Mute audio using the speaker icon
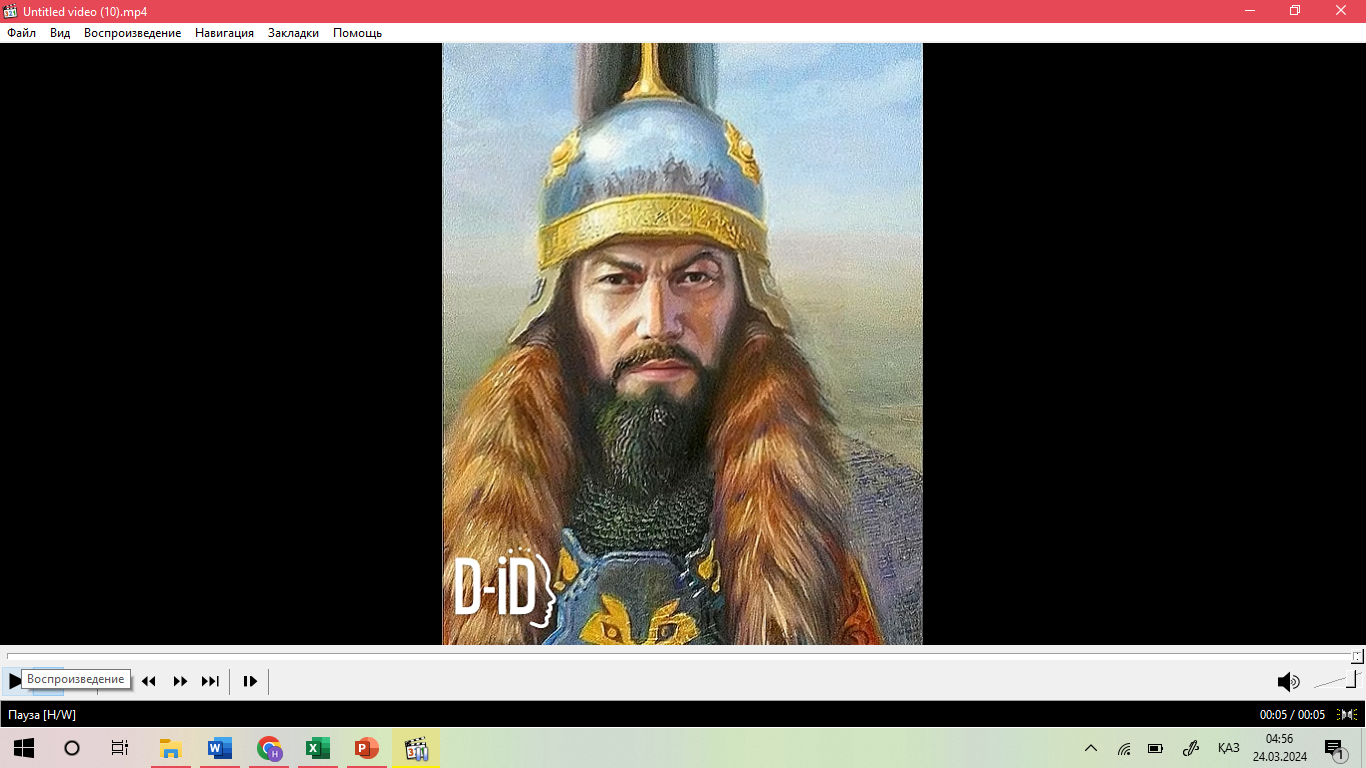 pos(1288,682)
